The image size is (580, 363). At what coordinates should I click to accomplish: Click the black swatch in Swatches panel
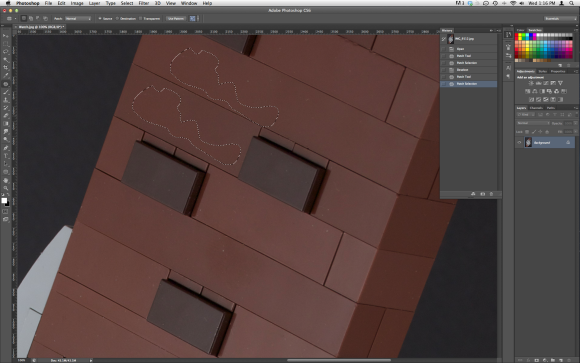point(571,39)
